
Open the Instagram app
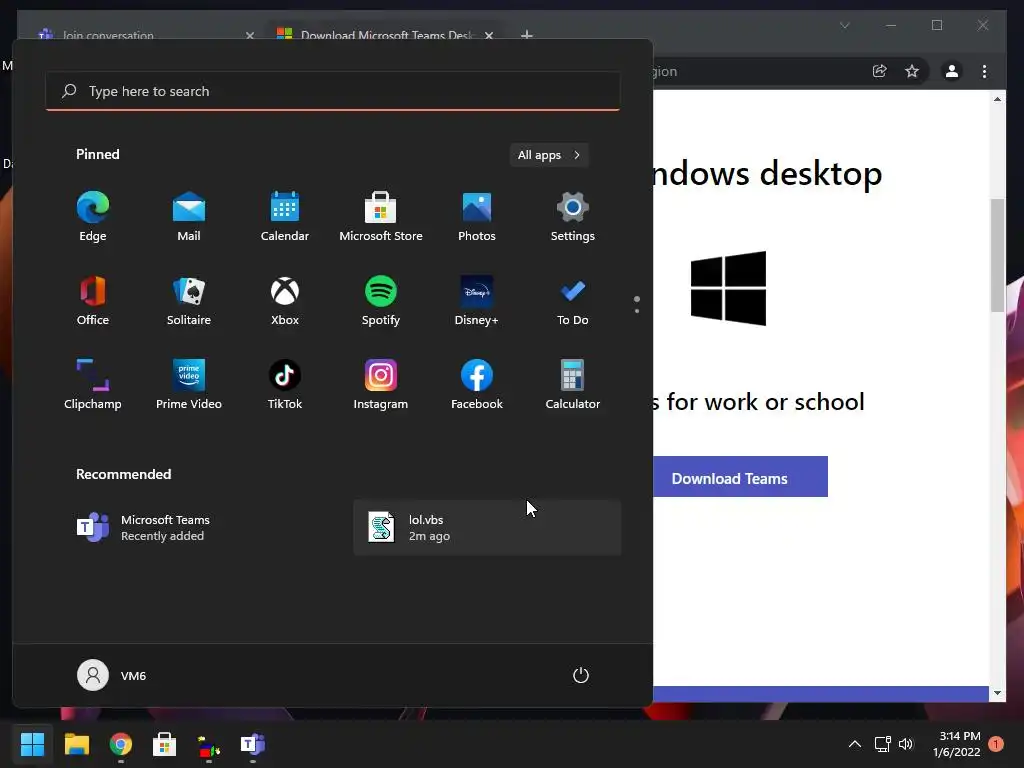pyautogui.click(x=381, y=385)
